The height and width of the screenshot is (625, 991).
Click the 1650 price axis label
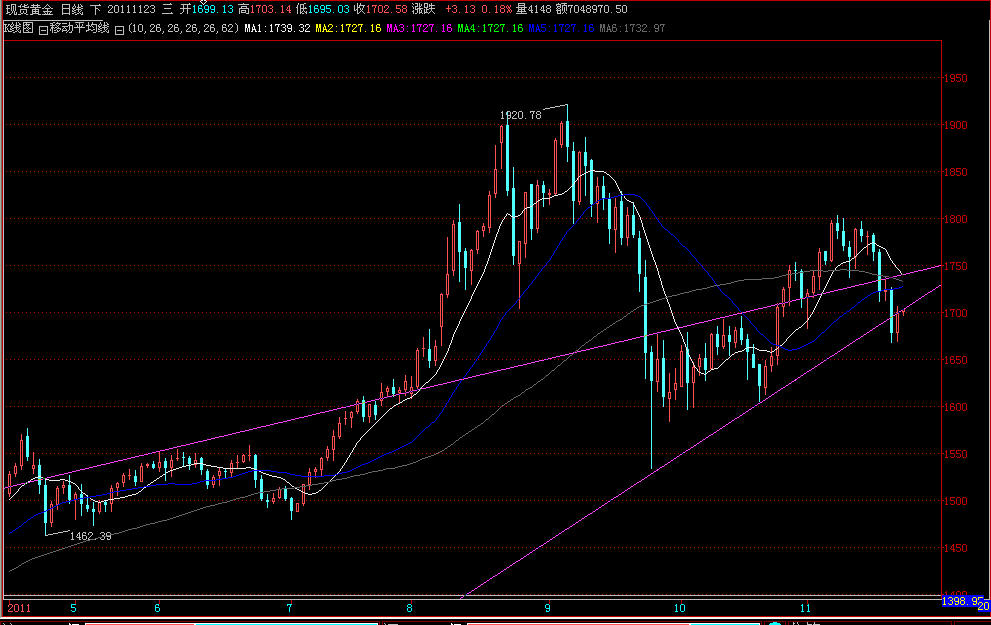955,360
